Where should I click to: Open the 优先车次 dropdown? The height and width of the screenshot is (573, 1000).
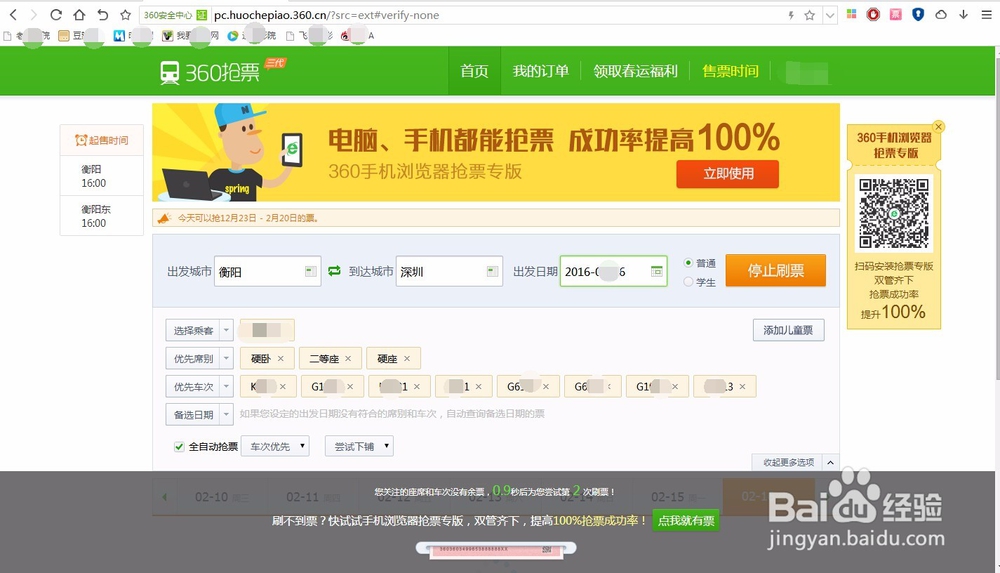pos(200,387)
